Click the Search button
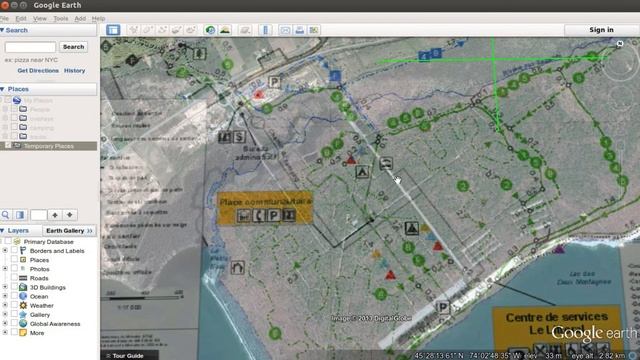The image size is (640, 360). coord(73,47)
